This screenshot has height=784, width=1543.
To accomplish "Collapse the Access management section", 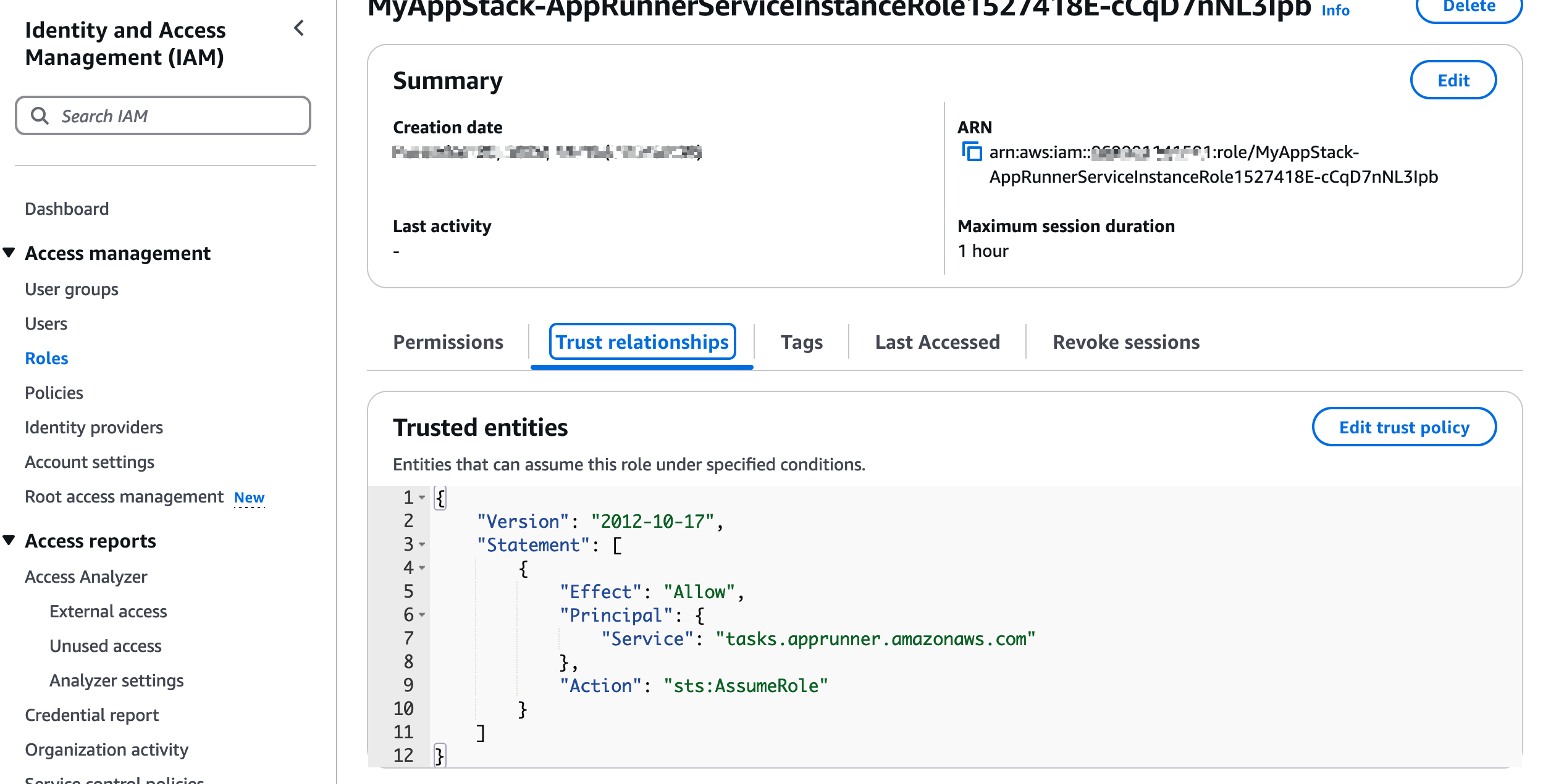I will pyautogui.click(x=9, y=252).
